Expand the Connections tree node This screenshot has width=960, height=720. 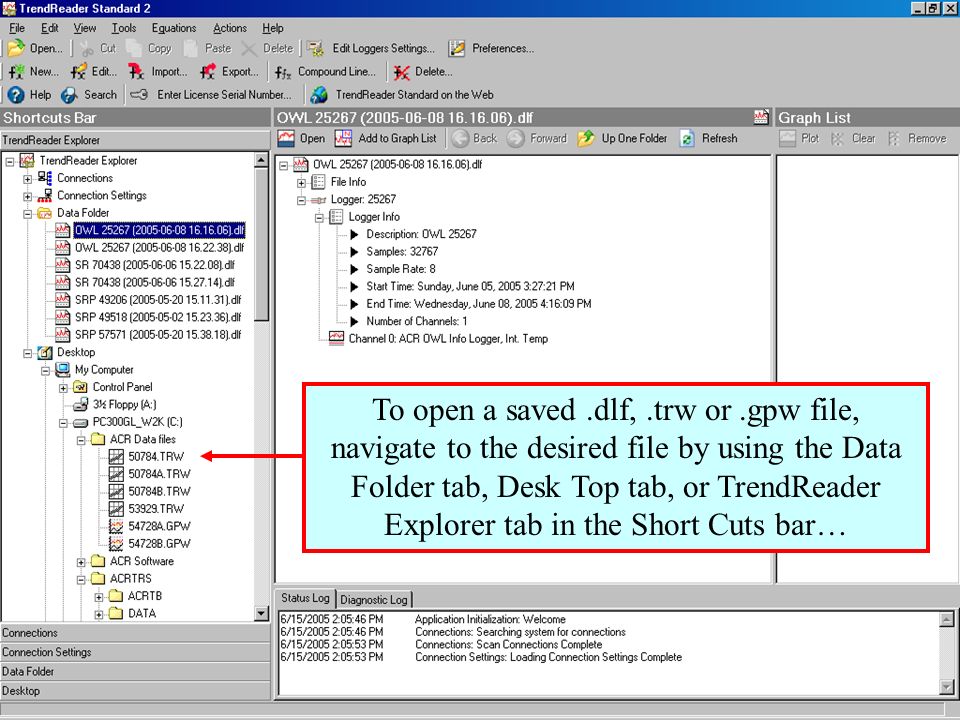coord(28,179)
